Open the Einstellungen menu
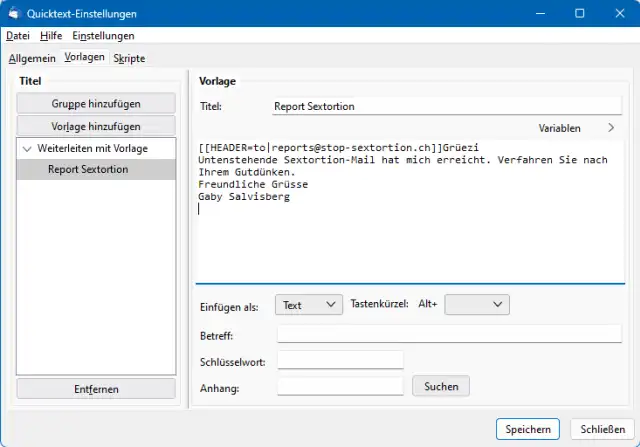 click(x=103, y=36)
